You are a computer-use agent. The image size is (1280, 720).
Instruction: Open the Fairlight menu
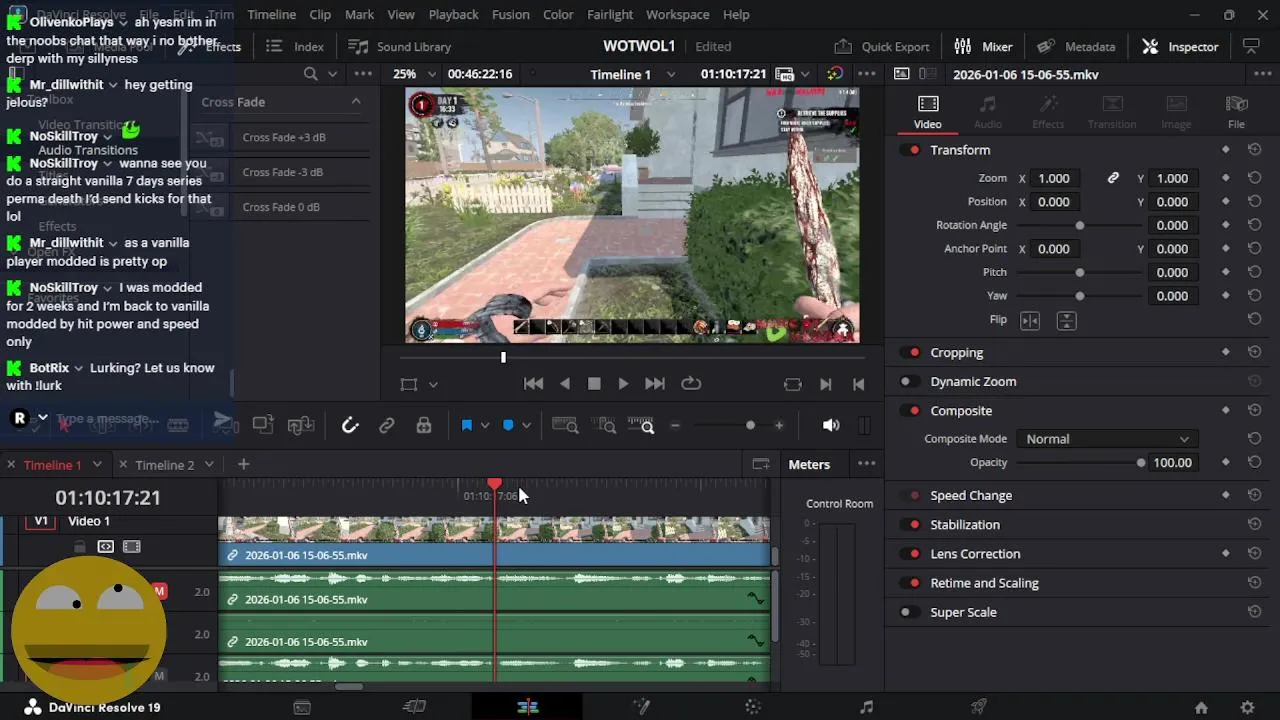pyautogui.click(x=610, y=15)
